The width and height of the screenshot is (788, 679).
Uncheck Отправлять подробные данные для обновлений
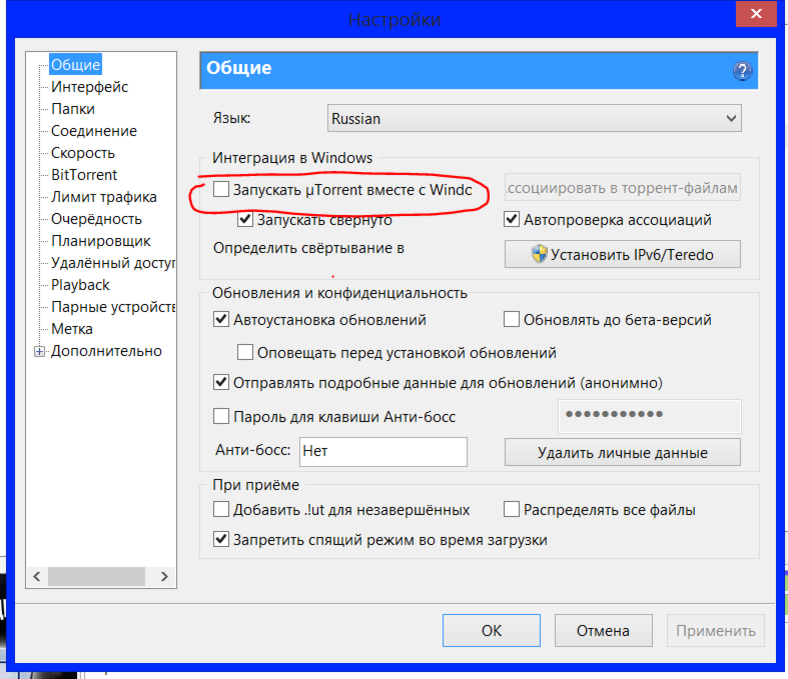(221, 382)
